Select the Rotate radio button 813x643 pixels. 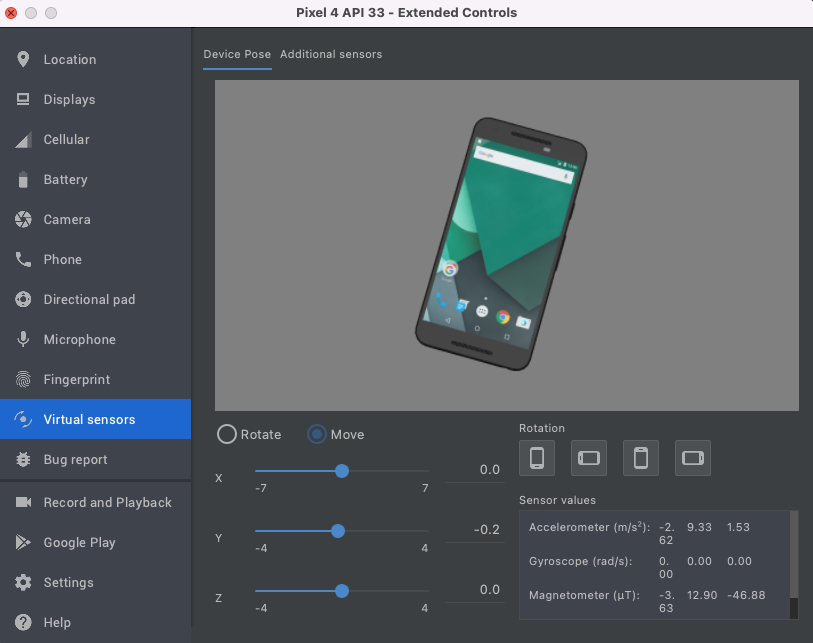(227, 434)
